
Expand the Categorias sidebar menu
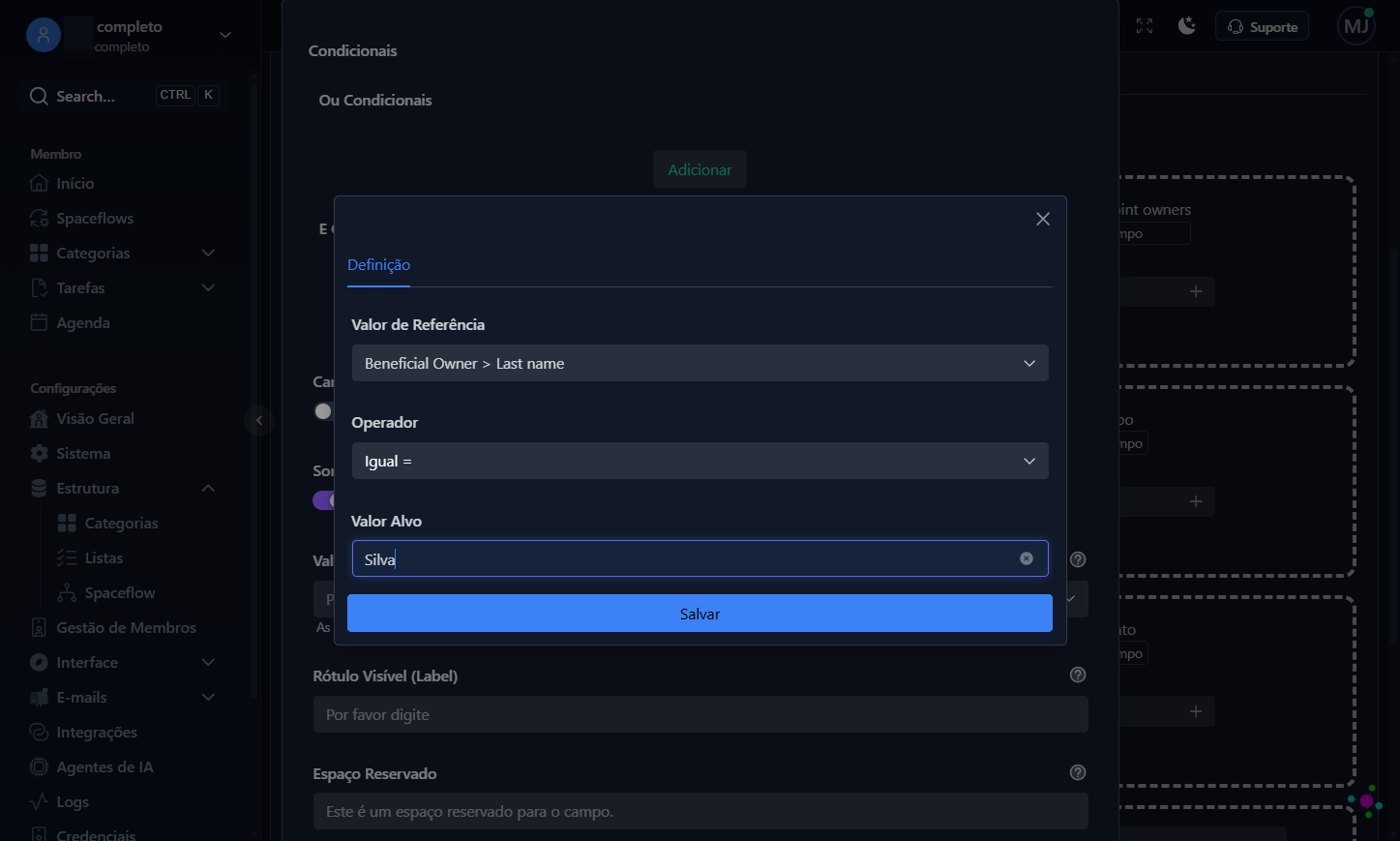[123, 253]
